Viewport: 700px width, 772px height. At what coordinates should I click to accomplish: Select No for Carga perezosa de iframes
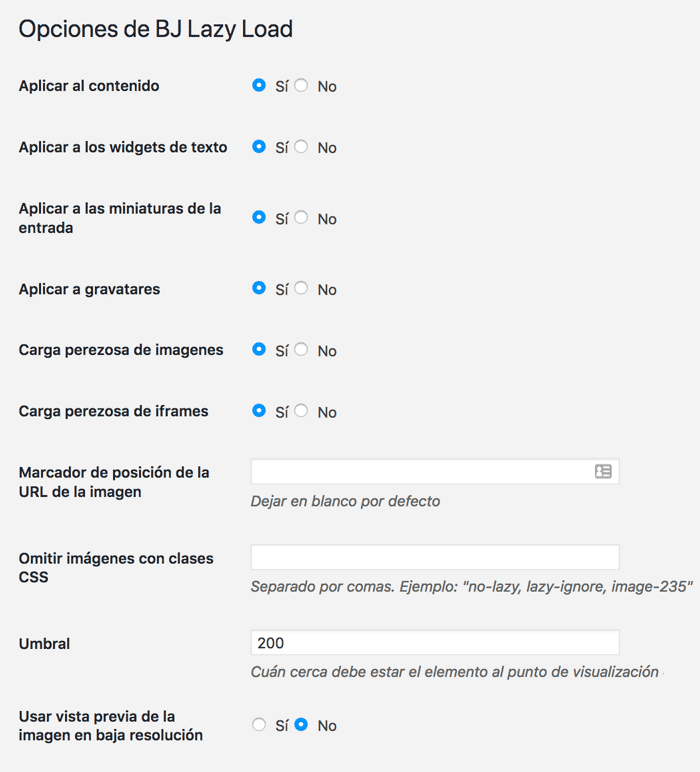coord(301,411)
